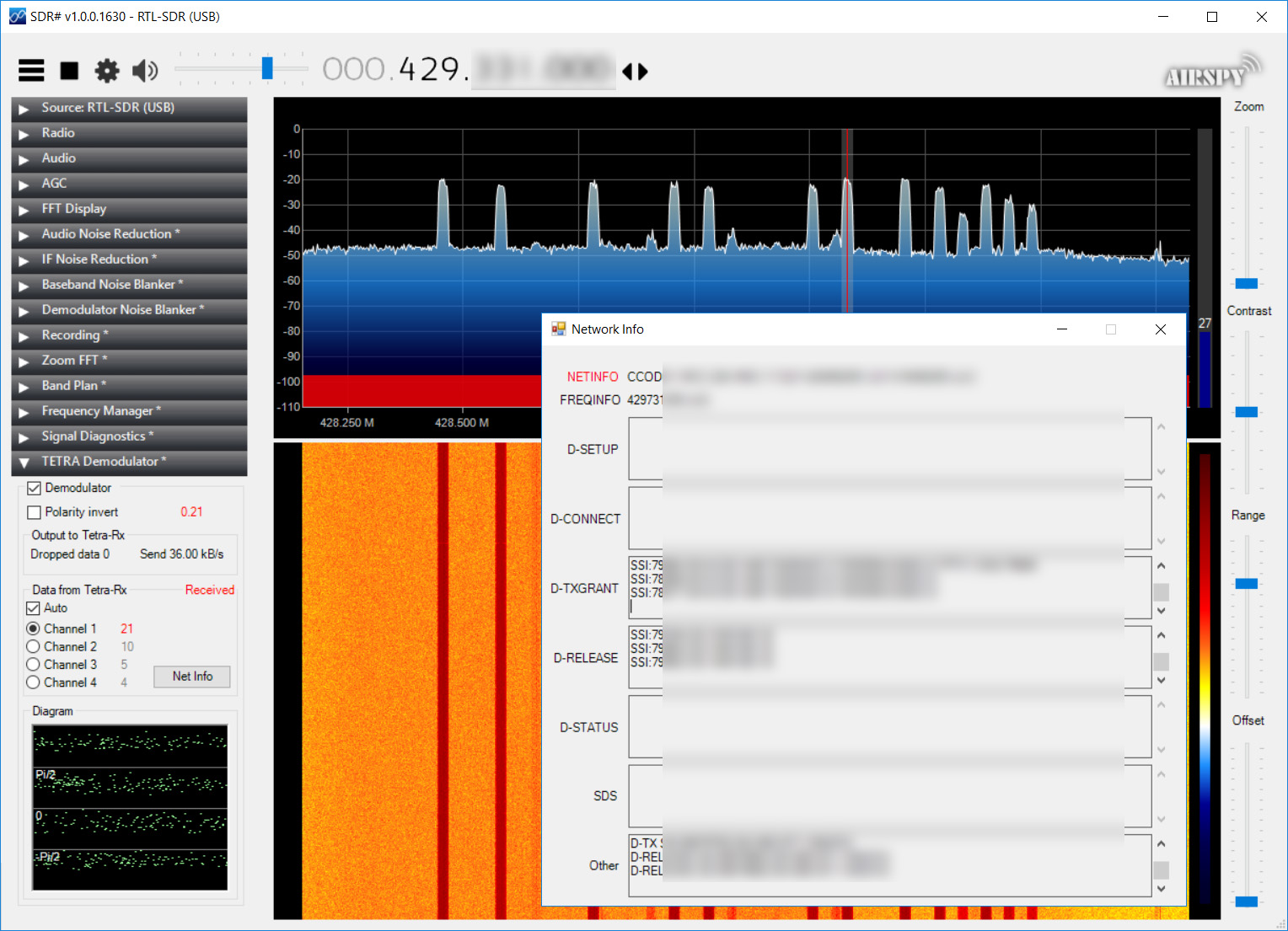1288x931 pixels.
Task: Open the gear configuration settings
Action: (107, 71)
